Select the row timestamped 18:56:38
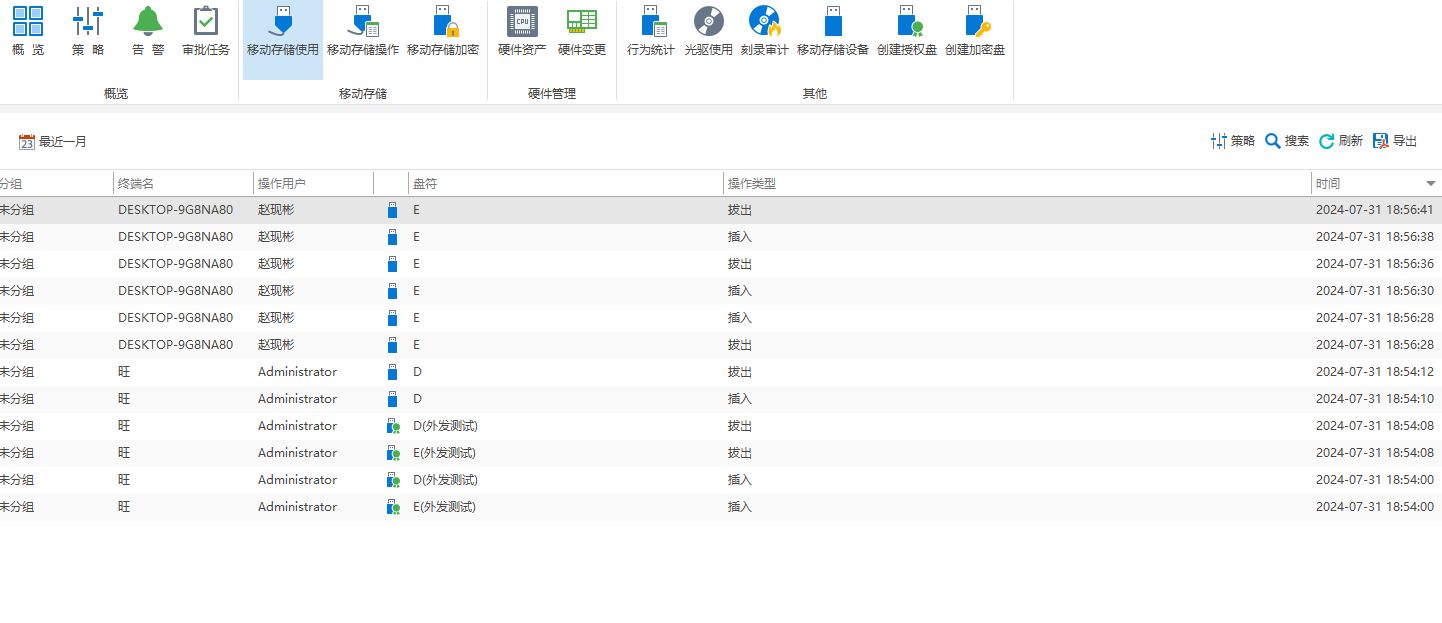1442x623 pixels. tap(721, 237)
